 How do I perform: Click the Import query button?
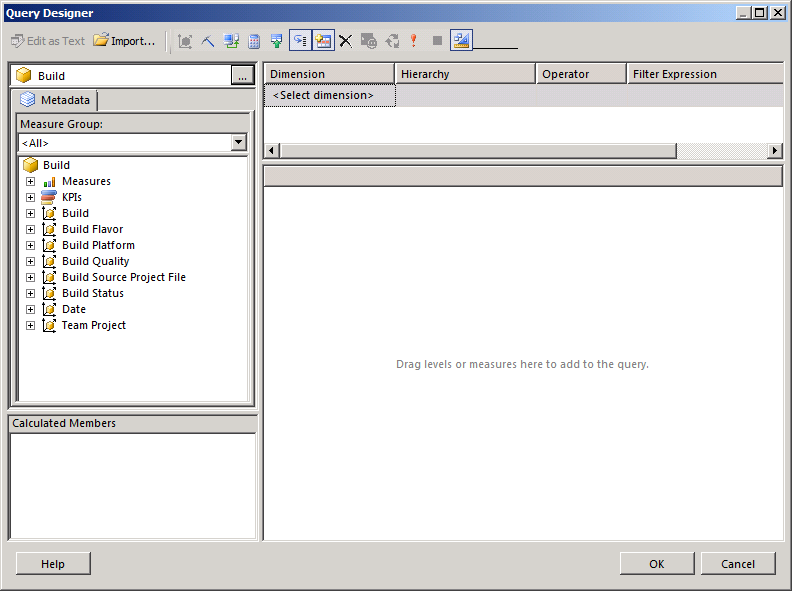click(124, 41)
